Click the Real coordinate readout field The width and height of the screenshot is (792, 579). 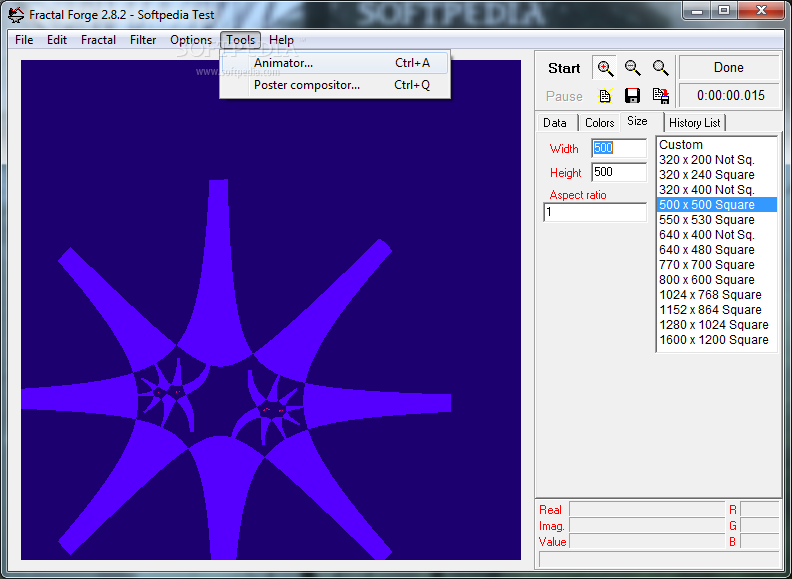[x=647, y=509]
